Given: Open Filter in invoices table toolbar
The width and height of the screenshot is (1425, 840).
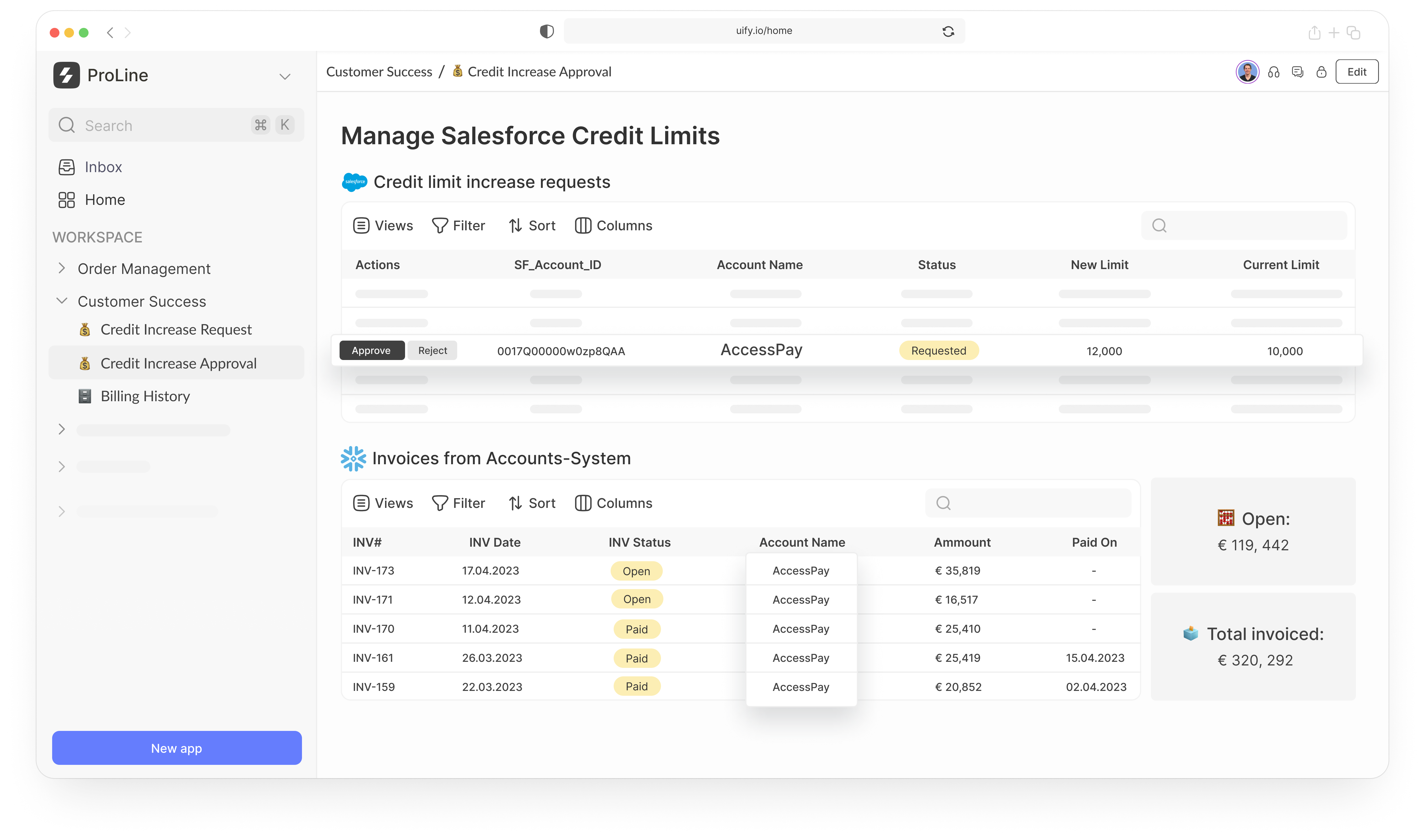Looking at the screenshot, I should (x=459, y=503).
